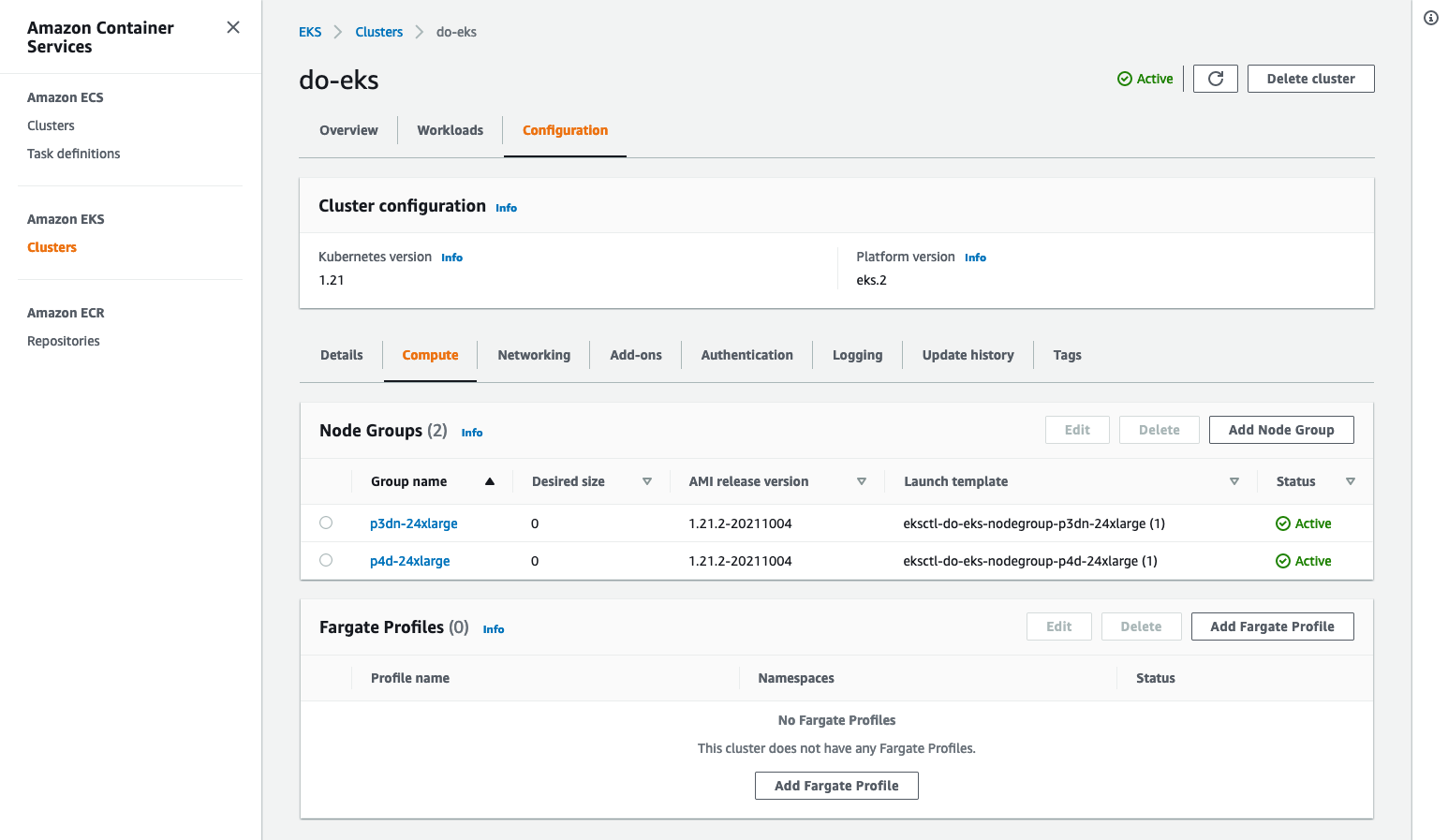Click AMI version 1.21.2-20211004 in p4d-24xlarge row

tap(740, 561)
